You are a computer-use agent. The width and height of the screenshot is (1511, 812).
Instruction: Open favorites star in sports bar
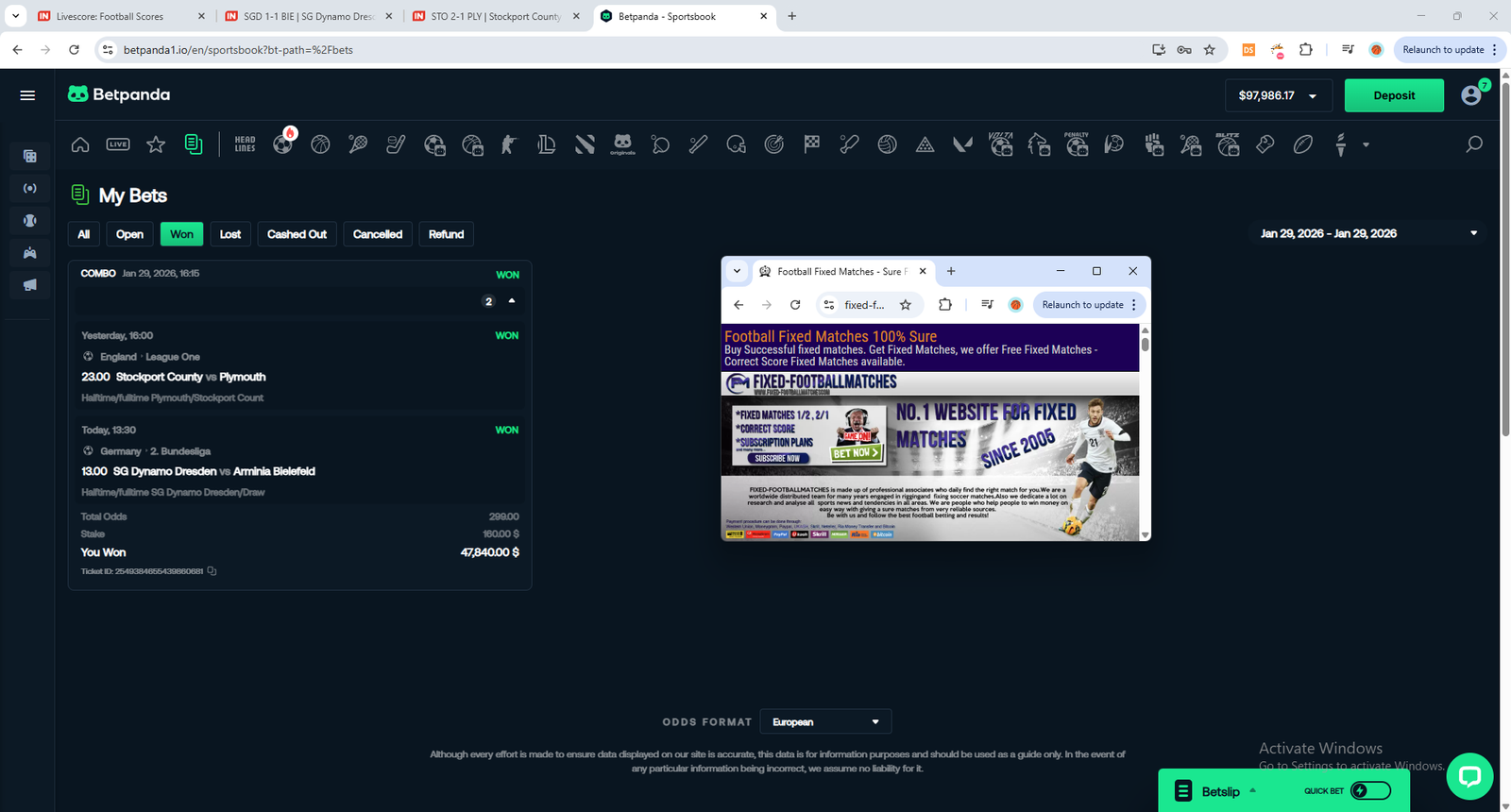156,144
